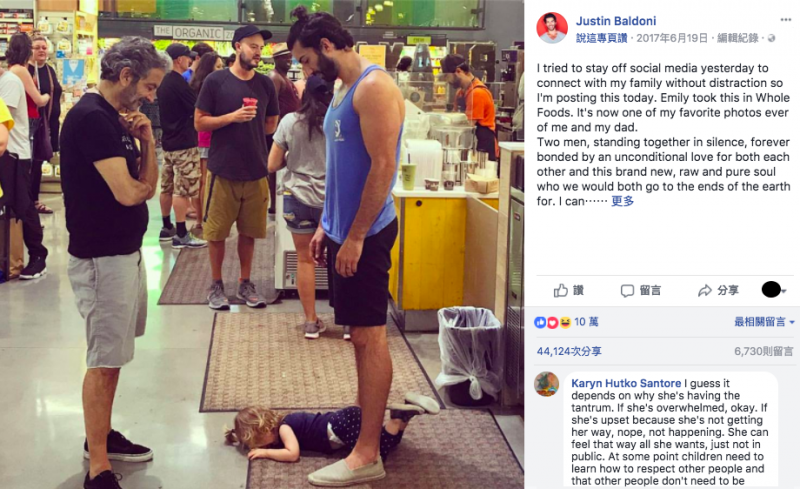The width and height of the screenshot is (800, 489).
Task: Click the globe public privacy icon
Action: [x=771, y=38]
